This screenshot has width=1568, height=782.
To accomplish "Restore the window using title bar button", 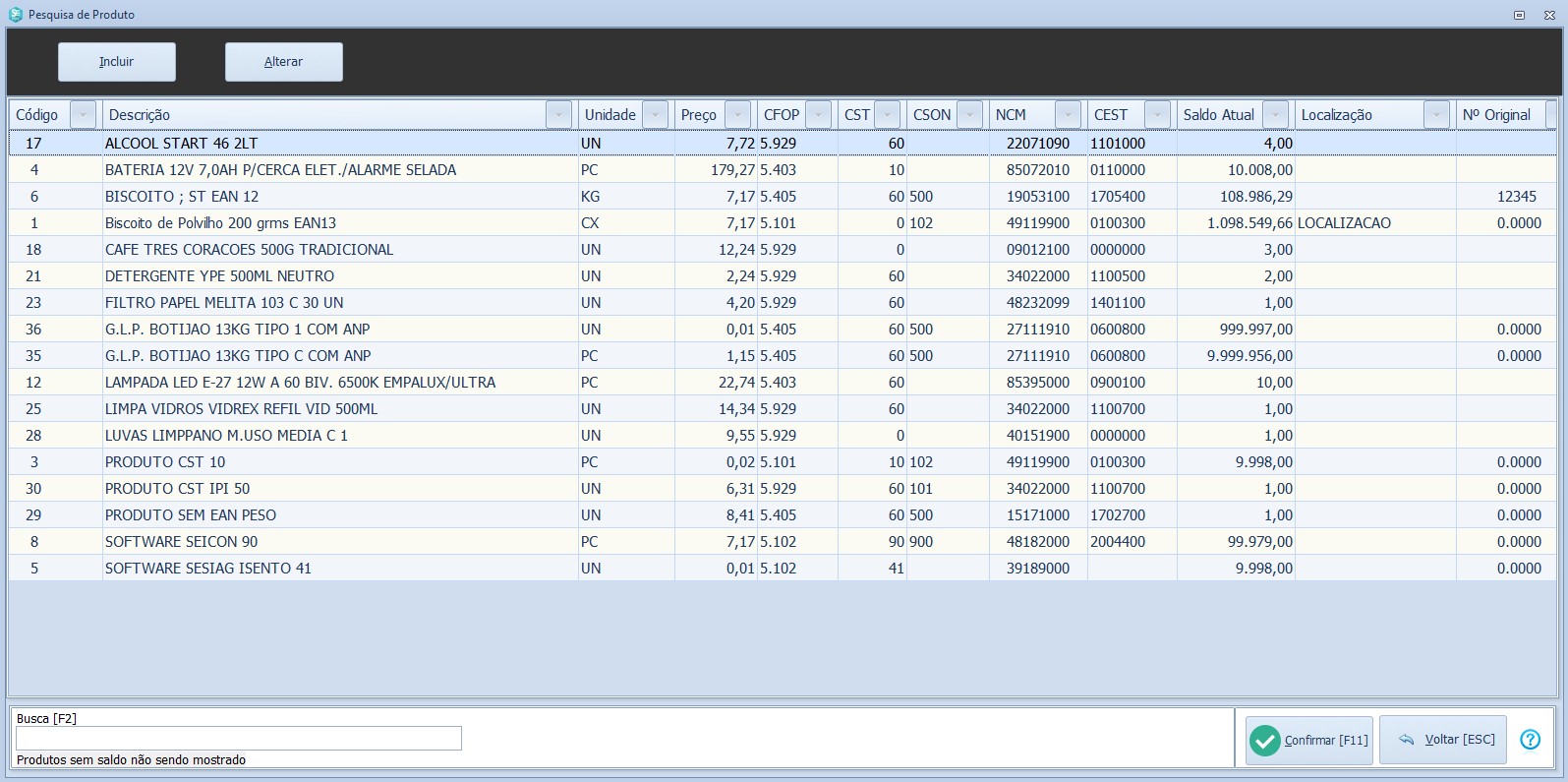I will (x=1519, y=15).
